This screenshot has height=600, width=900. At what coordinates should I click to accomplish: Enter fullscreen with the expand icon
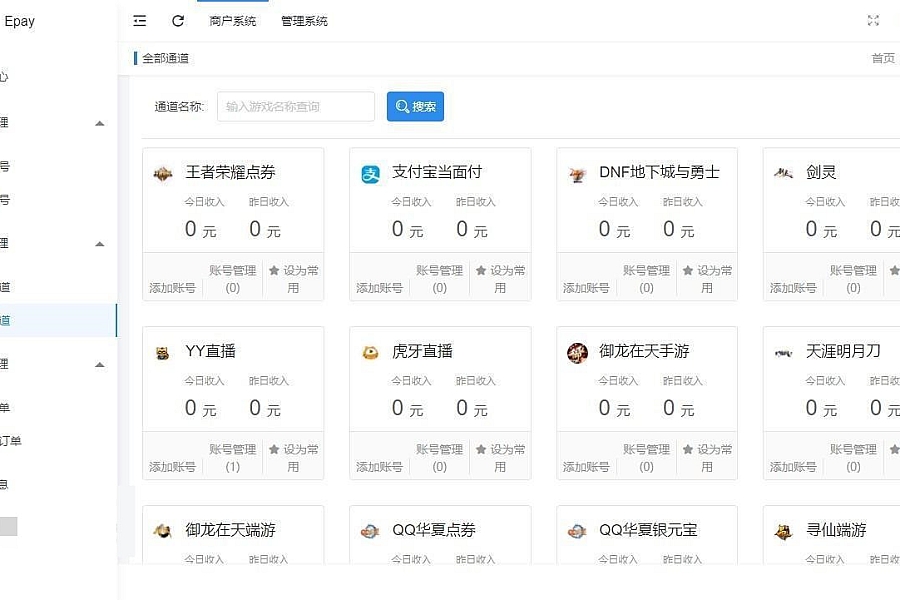pos(873,21)
